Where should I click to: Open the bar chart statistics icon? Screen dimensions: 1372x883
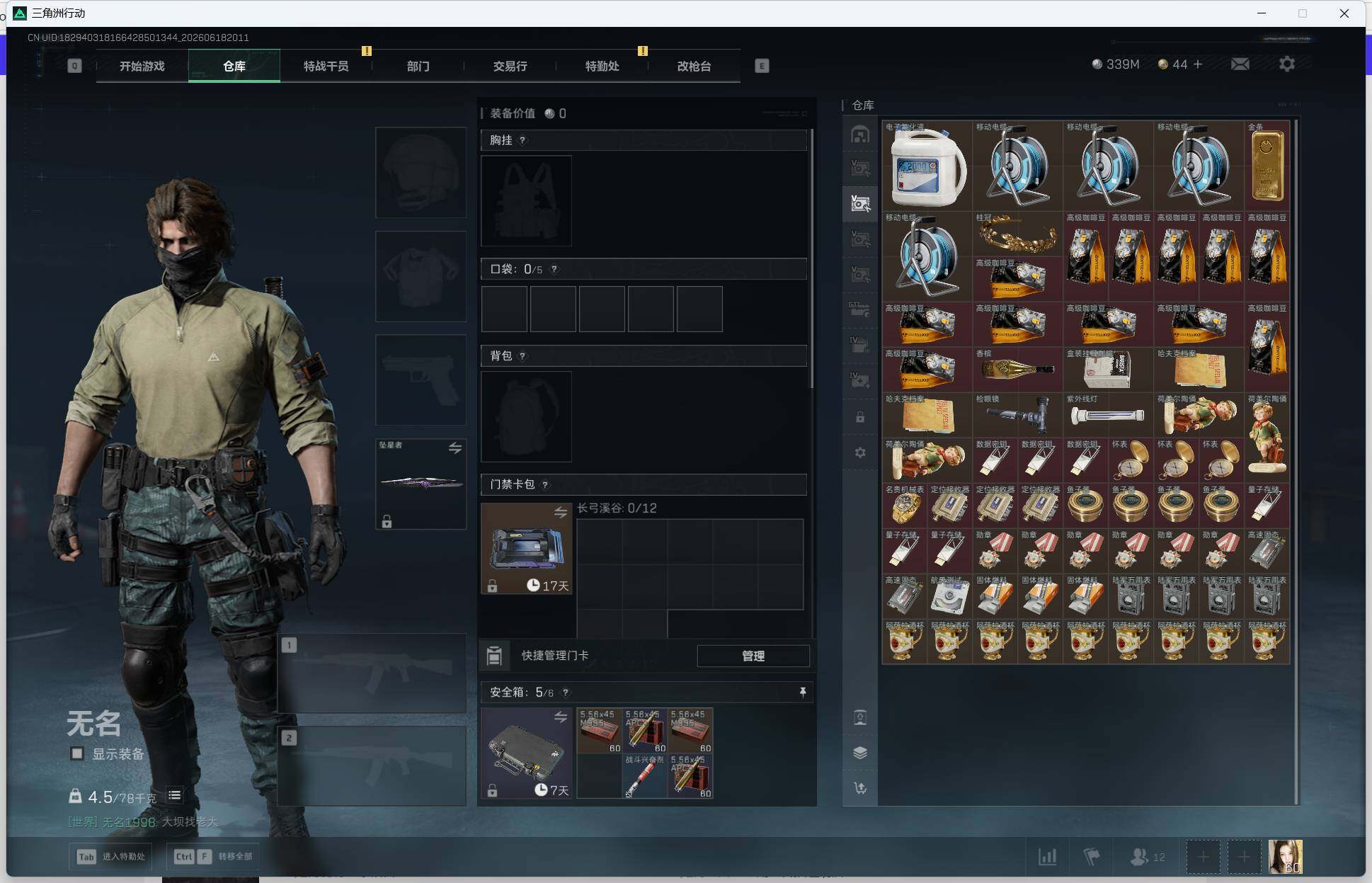tap(1047, 857)
